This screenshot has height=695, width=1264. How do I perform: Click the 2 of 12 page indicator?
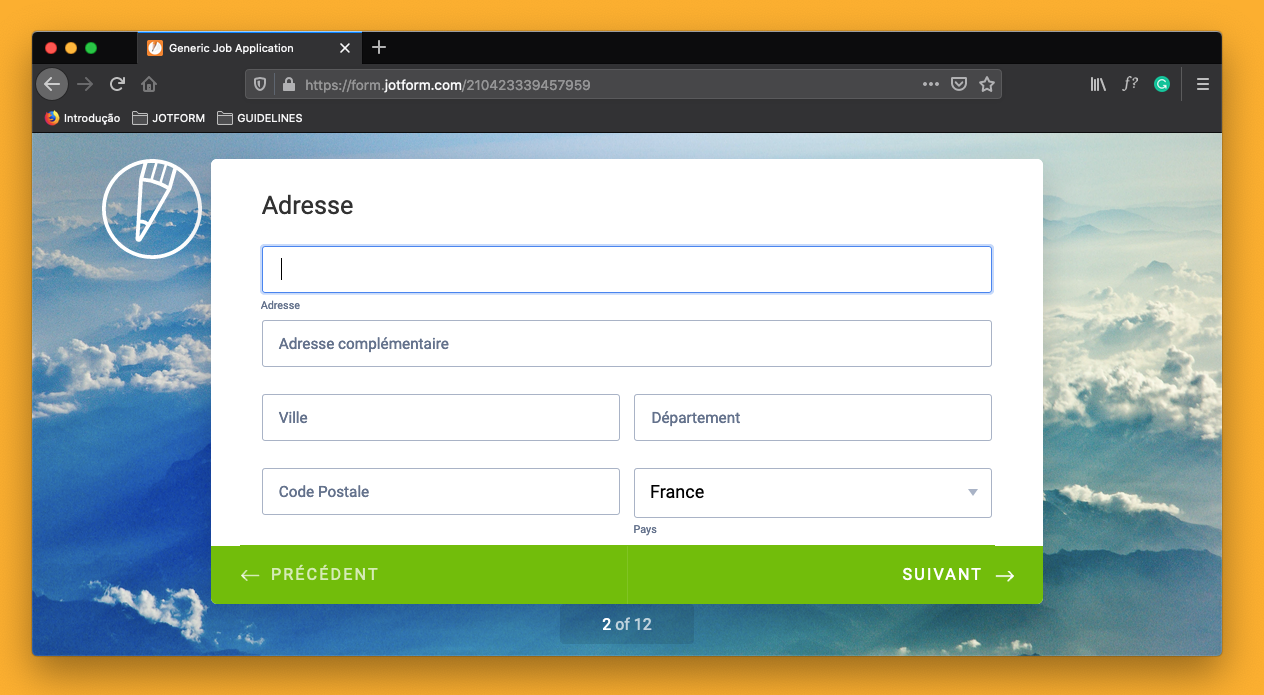(x=627, y=625)
